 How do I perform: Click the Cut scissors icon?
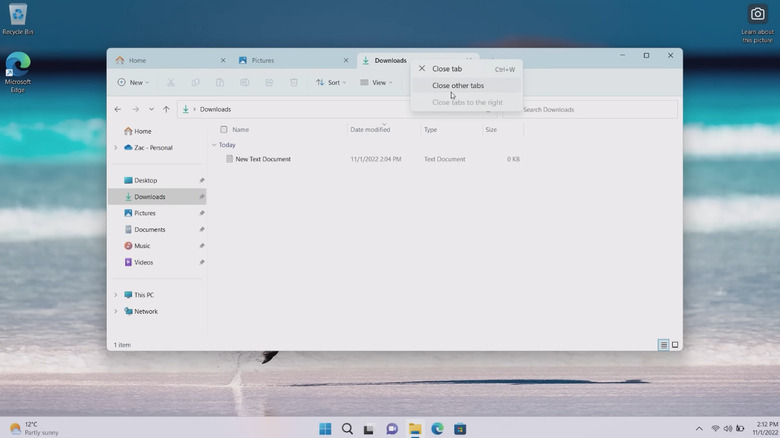tap(171, 83)
